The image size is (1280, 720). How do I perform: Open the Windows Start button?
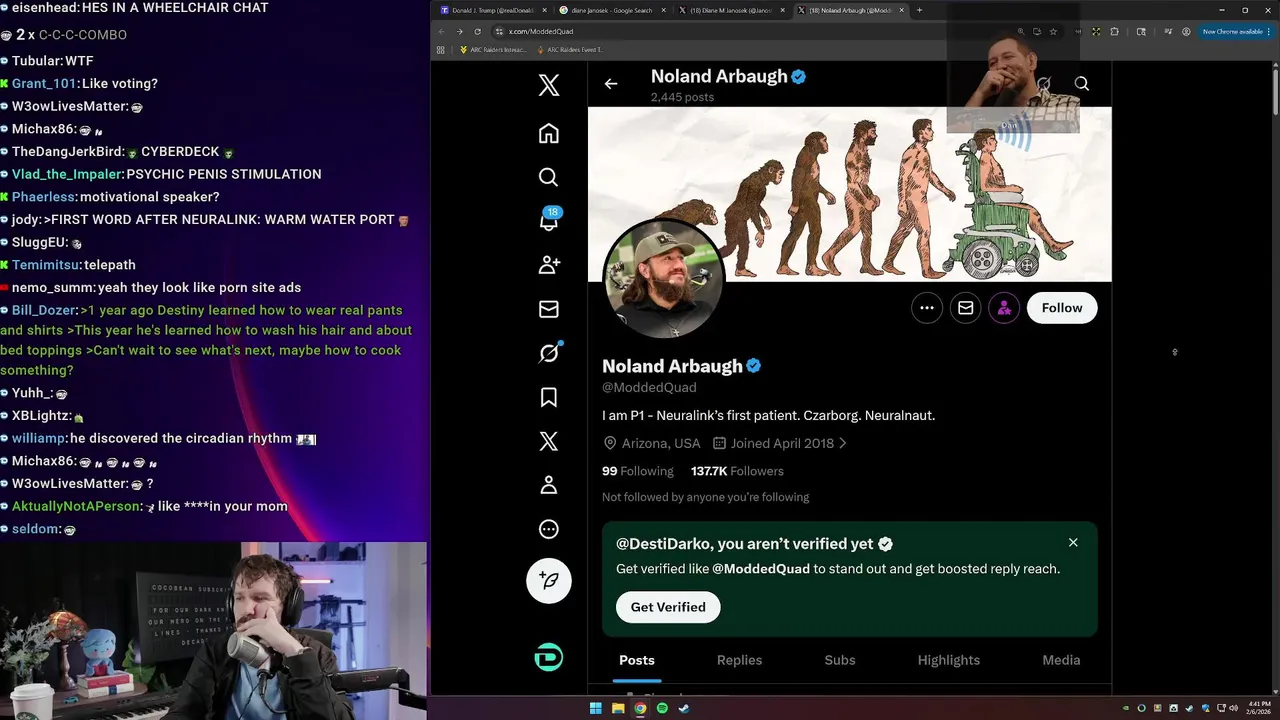click(x=596, y=708)
